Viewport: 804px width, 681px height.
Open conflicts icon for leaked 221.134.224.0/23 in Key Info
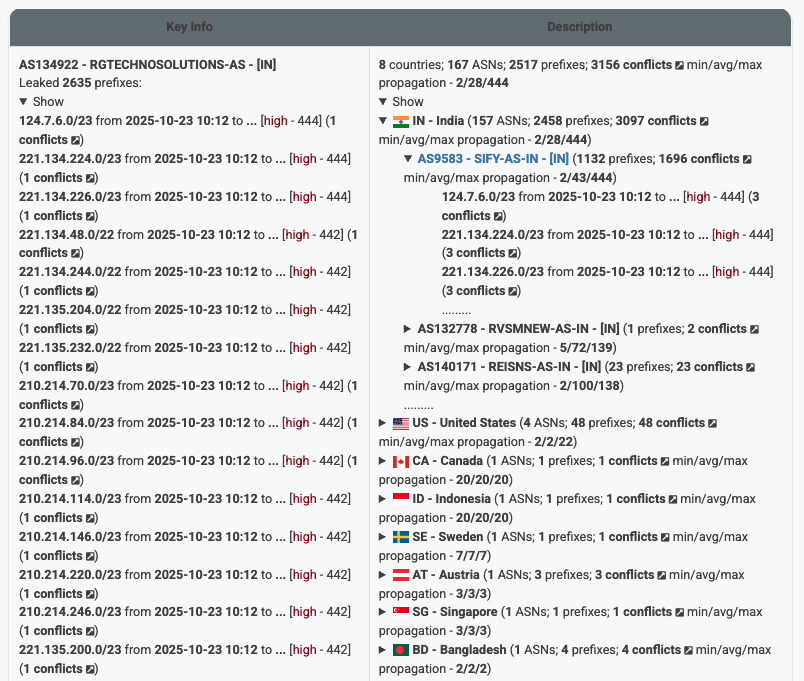click(x=90, y=178)
